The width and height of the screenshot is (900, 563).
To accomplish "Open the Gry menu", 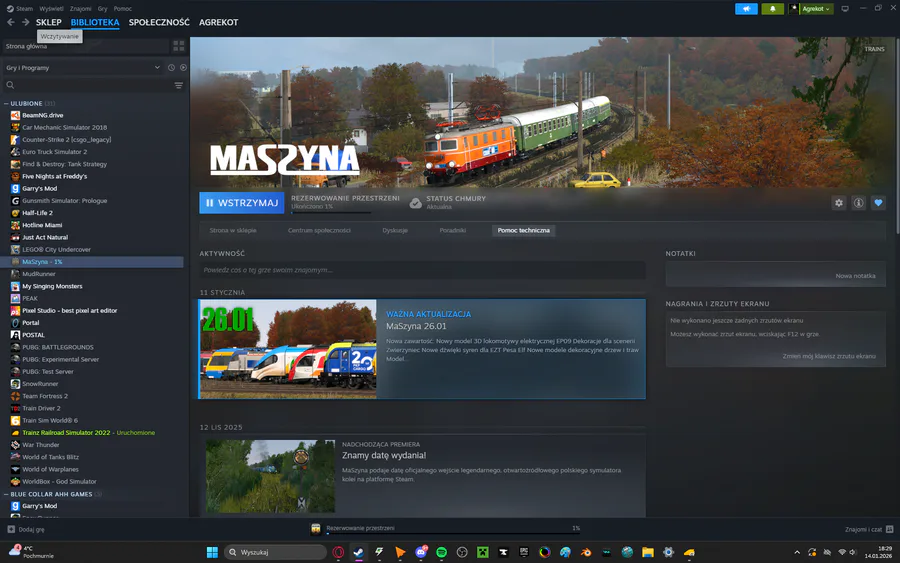I will 103,9.
